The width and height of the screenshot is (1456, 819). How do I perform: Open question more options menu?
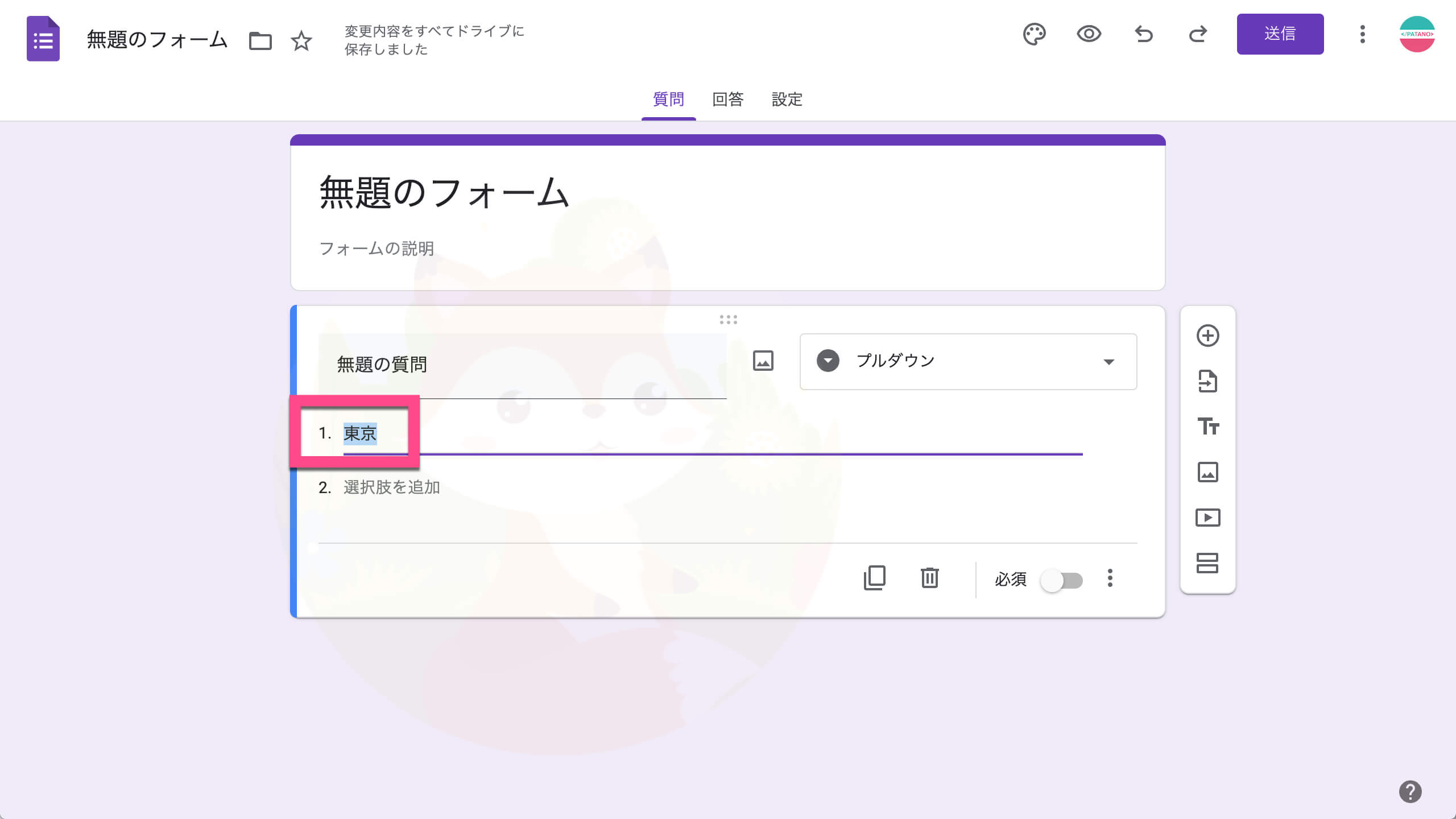[x=1110, y=578]
